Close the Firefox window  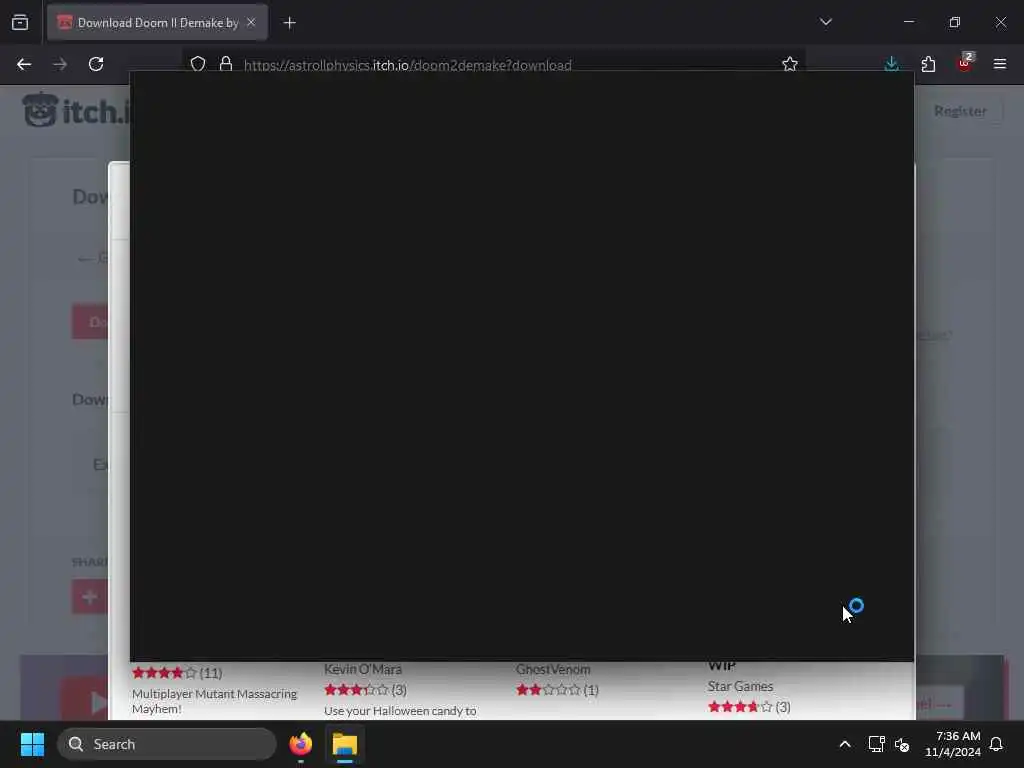pos(1000,22)
